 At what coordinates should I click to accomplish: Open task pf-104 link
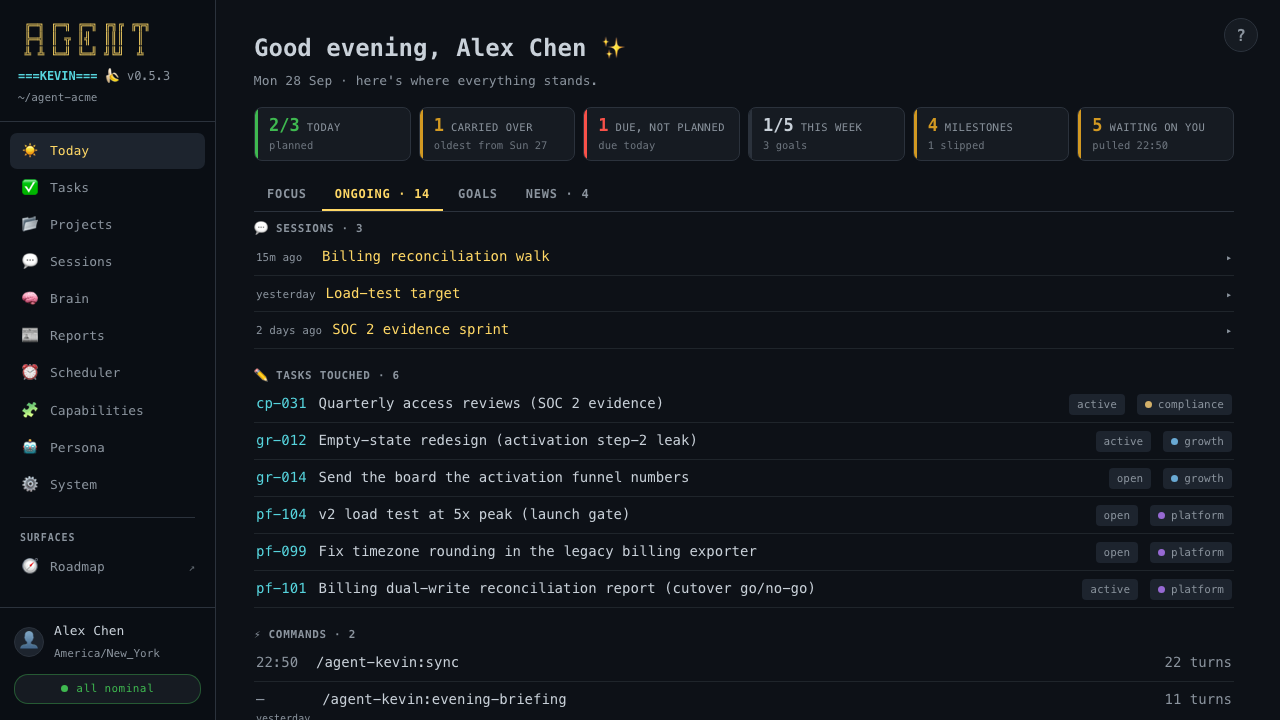[x=281, y=514]
